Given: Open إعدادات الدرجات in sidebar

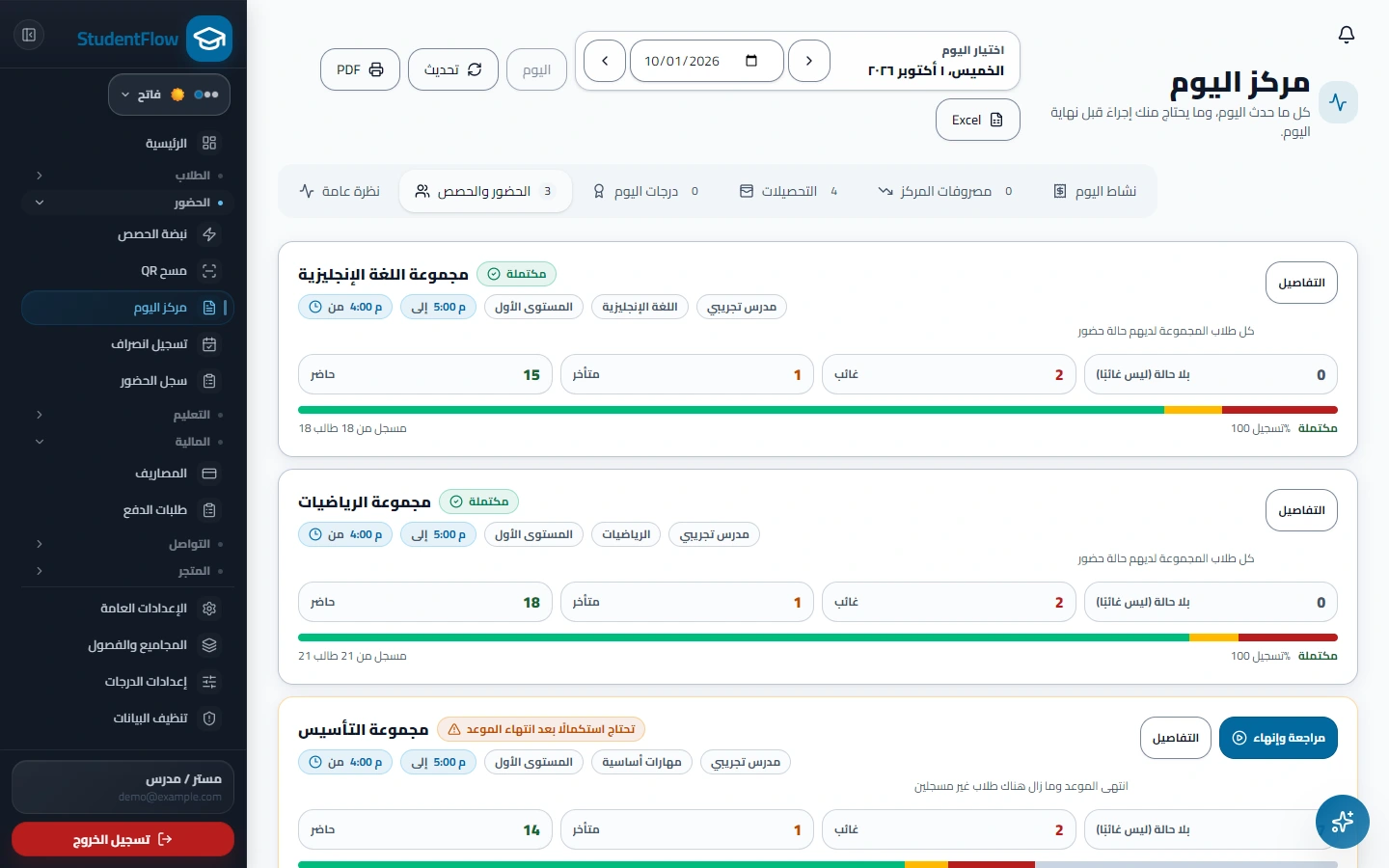Looking at the screenshot, I should [127, 682].
